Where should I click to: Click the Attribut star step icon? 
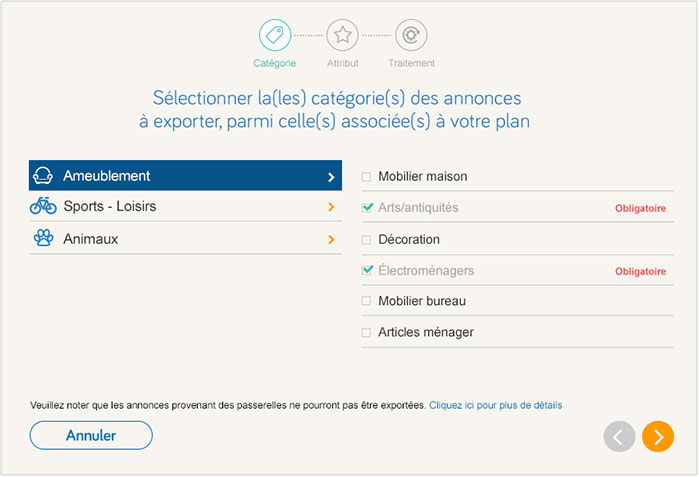343,35
